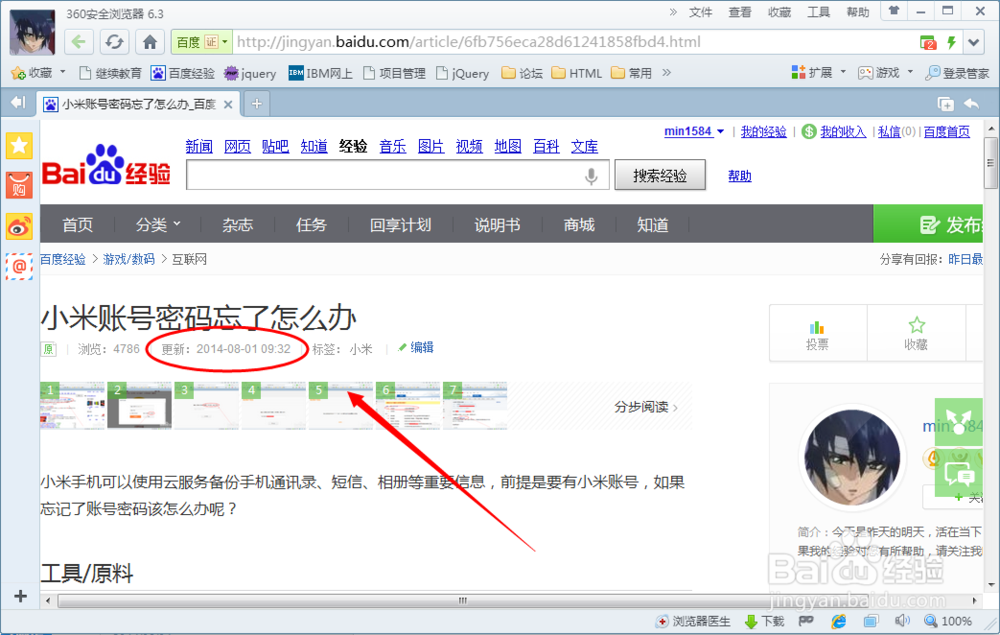This screenshot has height=635, width=1000.
Task: Click into the Baidu search input field
Action: (398, 175)
